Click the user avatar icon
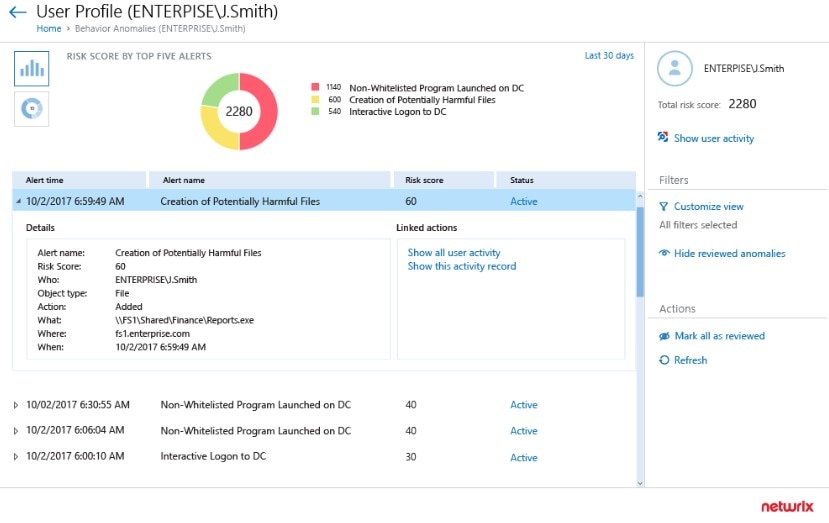Image resolution: width=829 pixels, height=523 pixels. pos(675,68)
